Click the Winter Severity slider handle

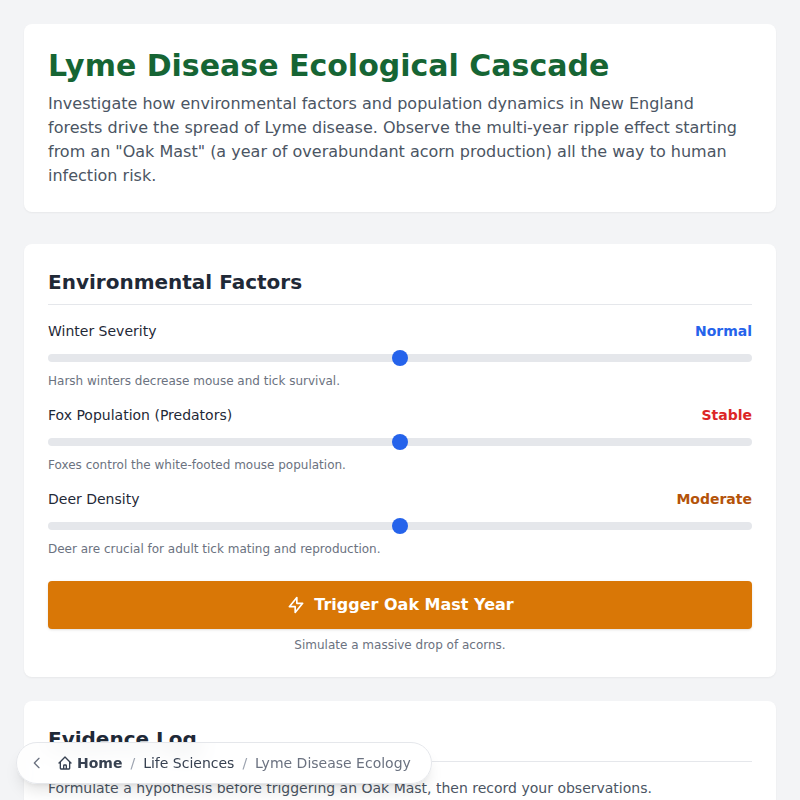tap(400, 358)
